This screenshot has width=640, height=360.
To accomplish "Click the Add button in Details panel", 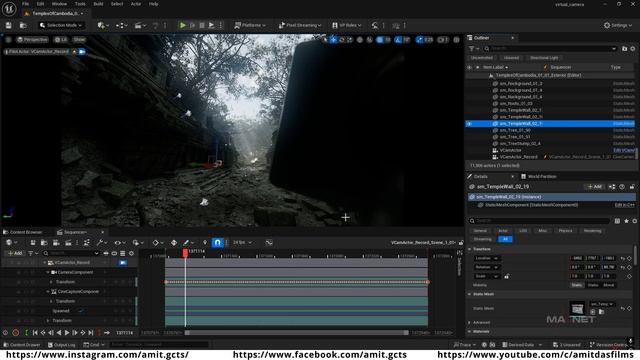I will click(x=594, y=187).
